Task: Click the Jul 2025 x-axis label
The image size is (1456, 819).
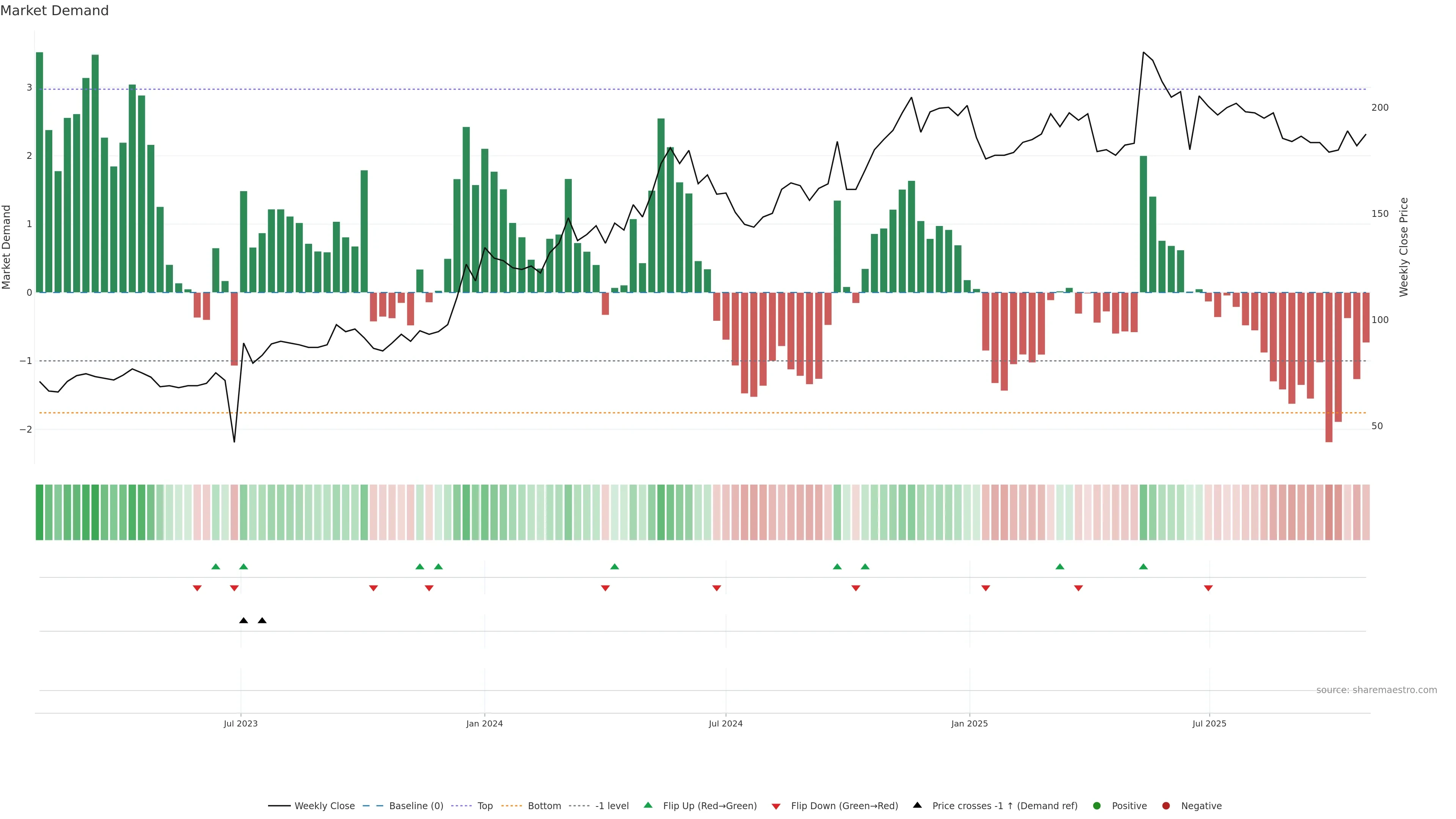Action: coord(1209,723)
